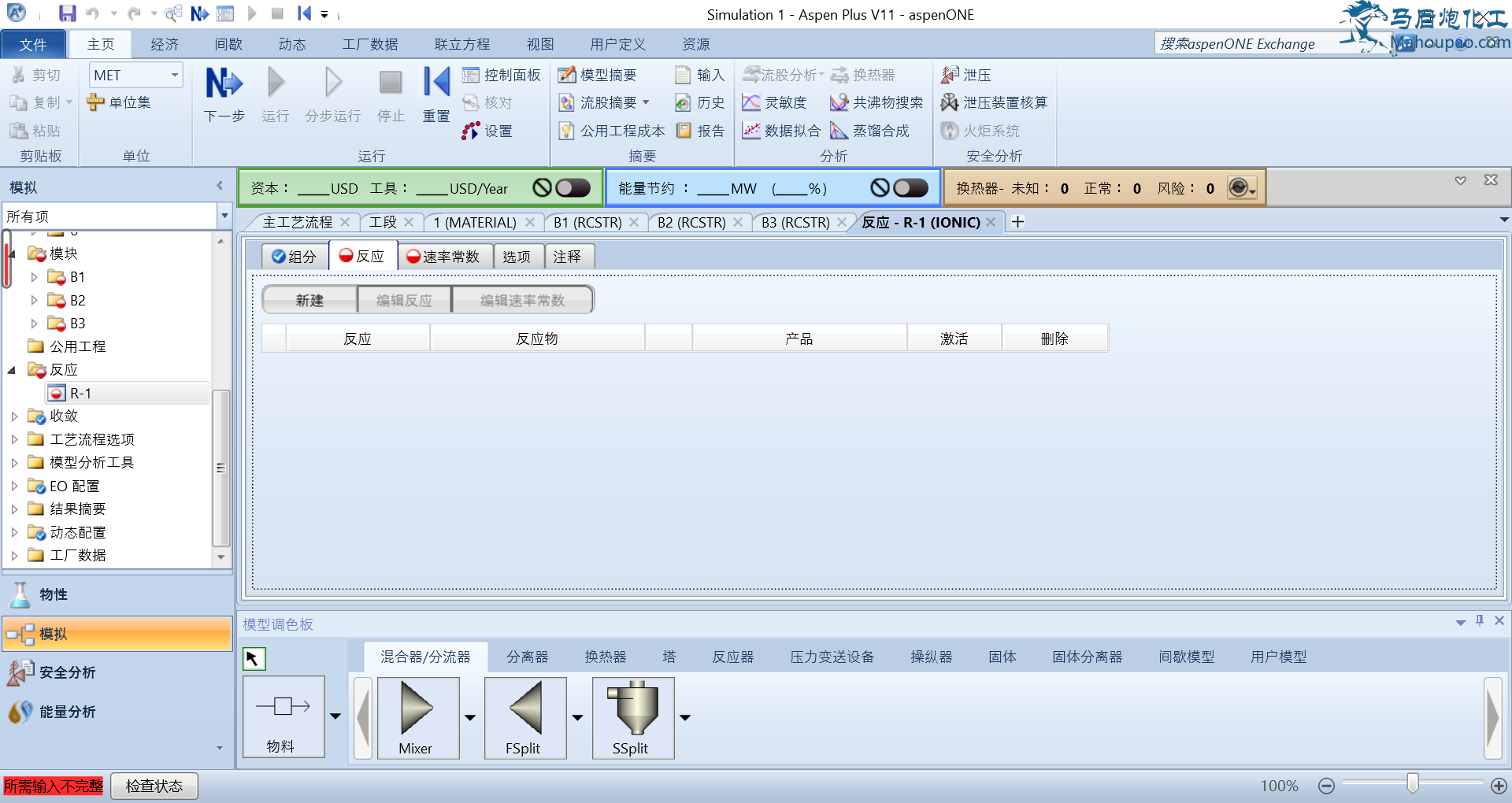
Task: Click the Save icon in quick access toolbar
Action: (68, 13)
